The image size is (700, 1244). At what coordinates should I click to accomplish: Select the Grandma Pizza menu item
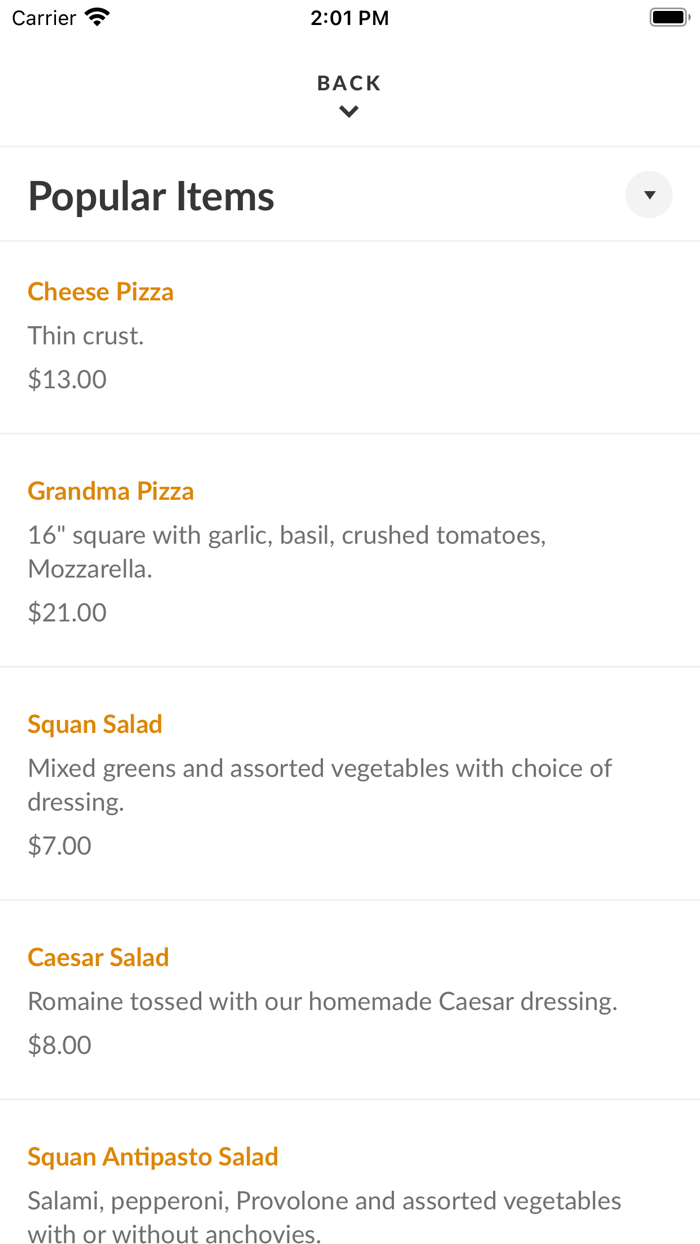(x=110, y=491)
